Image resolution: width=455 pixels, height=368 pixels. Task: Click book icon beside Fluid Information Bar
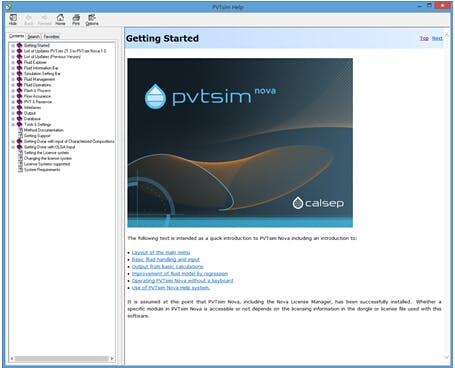click(x=19, y=68)
